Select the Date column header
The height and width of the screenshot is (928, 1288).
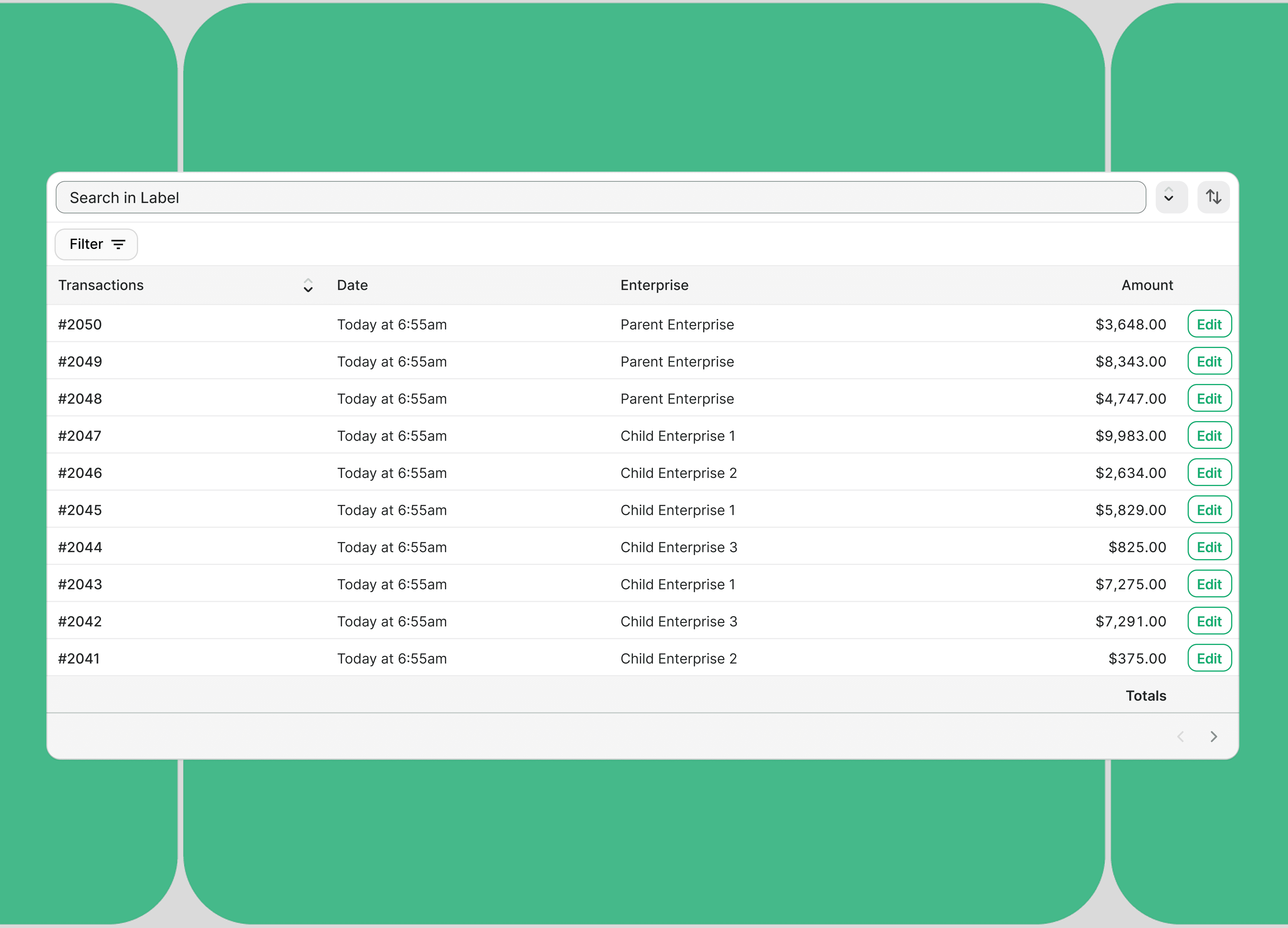tap(352, 285)
